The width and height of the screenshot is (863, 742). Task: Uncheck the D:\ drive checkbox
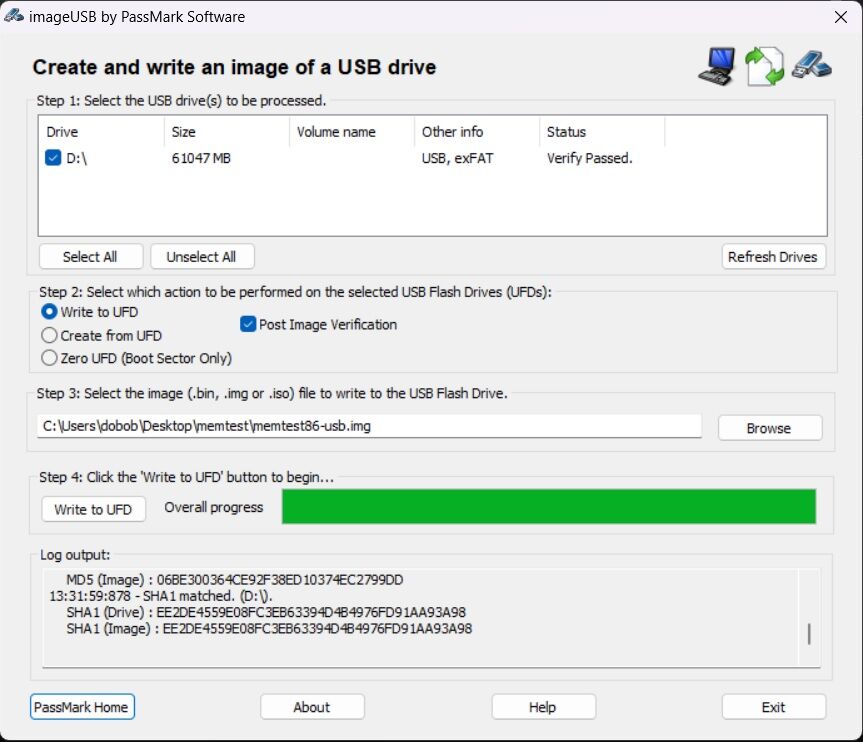coord(53,158)
